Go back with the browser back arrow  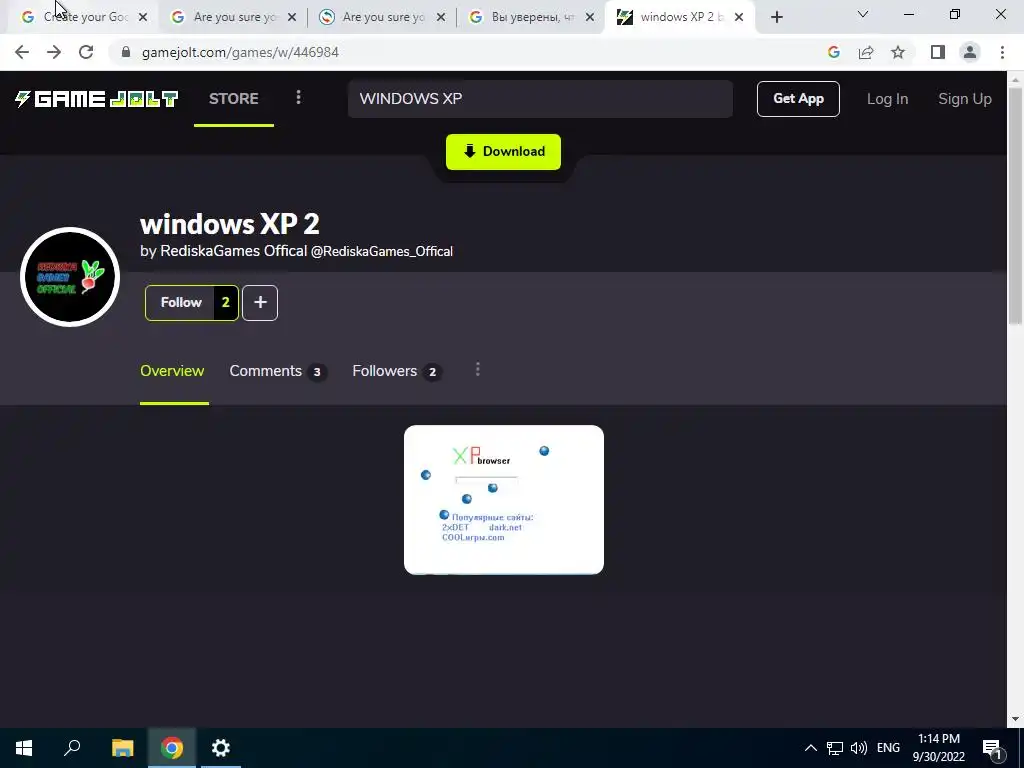[22, 52]
